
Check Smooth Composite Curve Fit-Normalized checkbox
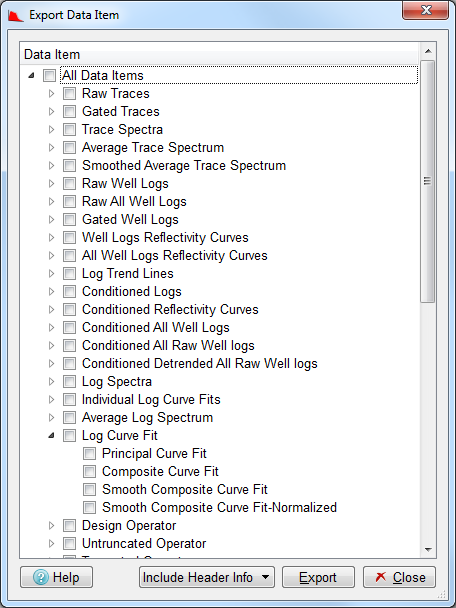(90, 507)
